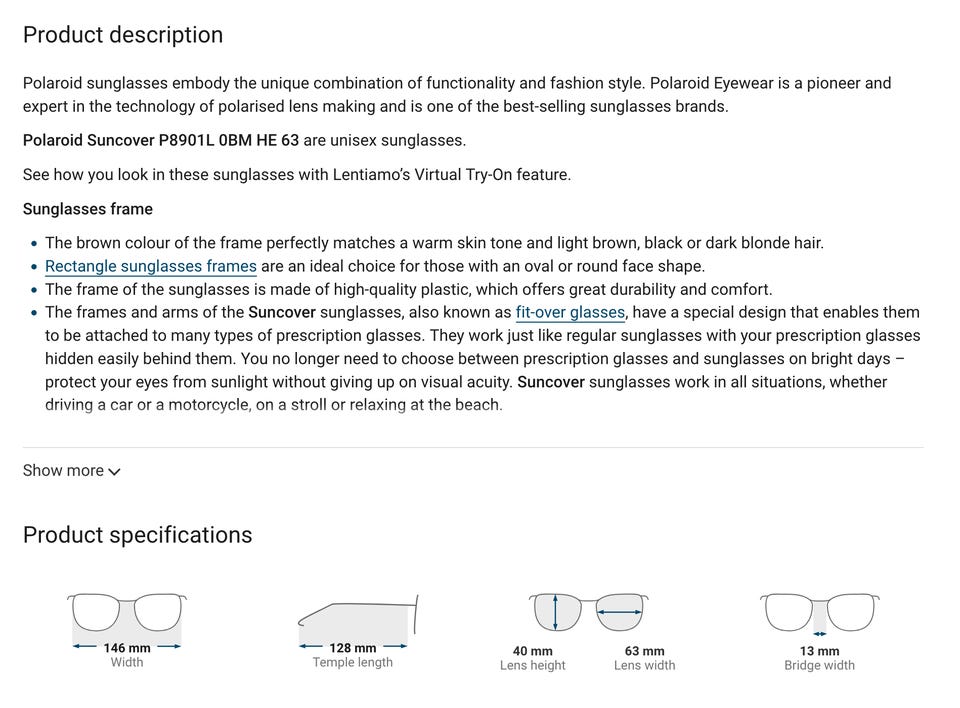This screenshot has height=708, width=960.
Task: Click the 146 mm width value
Action: coord(127,648)
